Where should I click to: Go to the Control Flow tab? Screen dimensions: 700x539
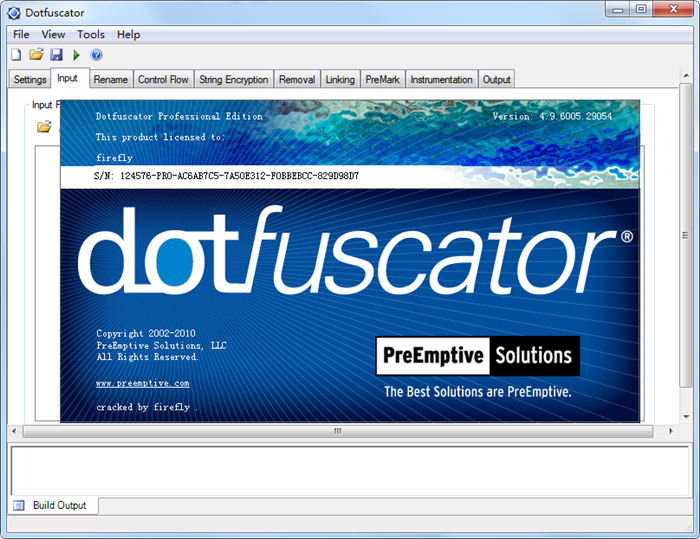(163, 80)
